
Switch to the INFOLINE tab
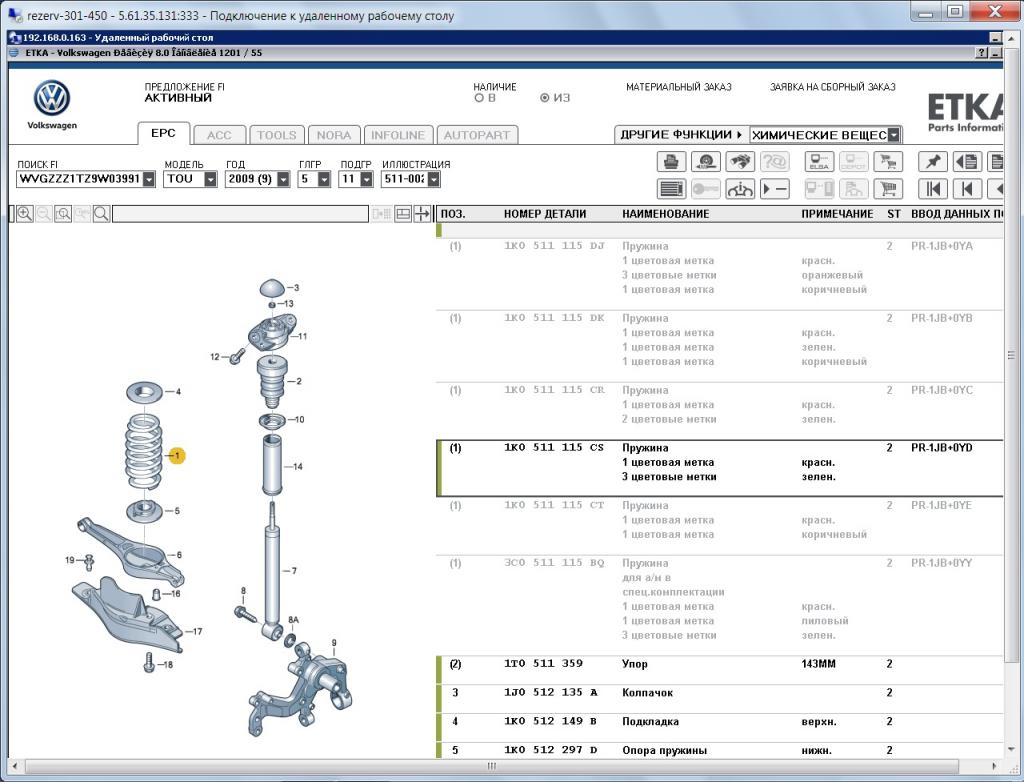pyautogui.click(x=398, y=135)
